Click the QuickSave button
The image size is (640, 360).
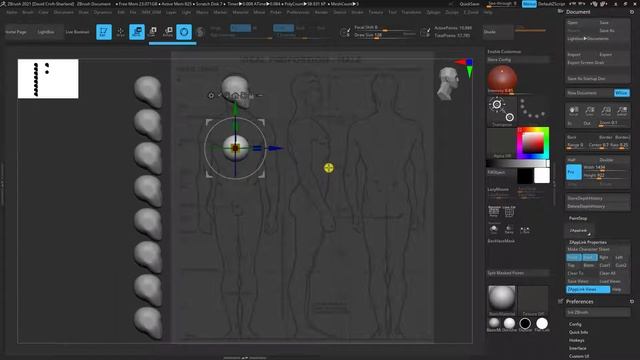click(x=469, y=4)
